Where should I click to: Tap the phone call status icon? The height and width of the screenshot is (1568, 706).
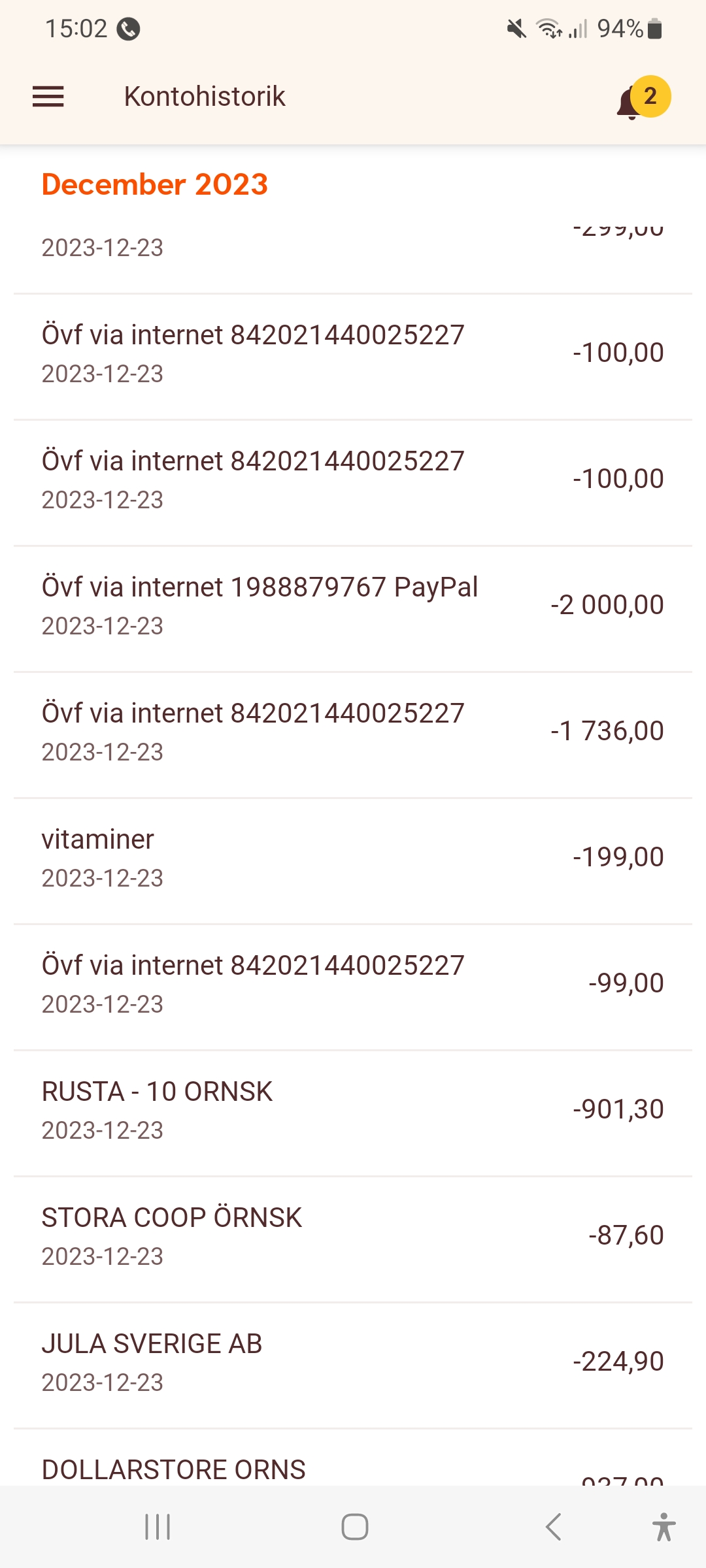(x=128, y=29)
